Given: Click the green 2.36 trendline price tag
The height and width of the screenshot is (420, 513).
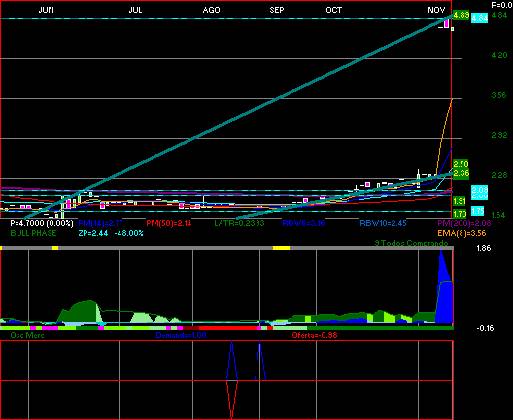Looking at the screenshot, I should [461, 173].
